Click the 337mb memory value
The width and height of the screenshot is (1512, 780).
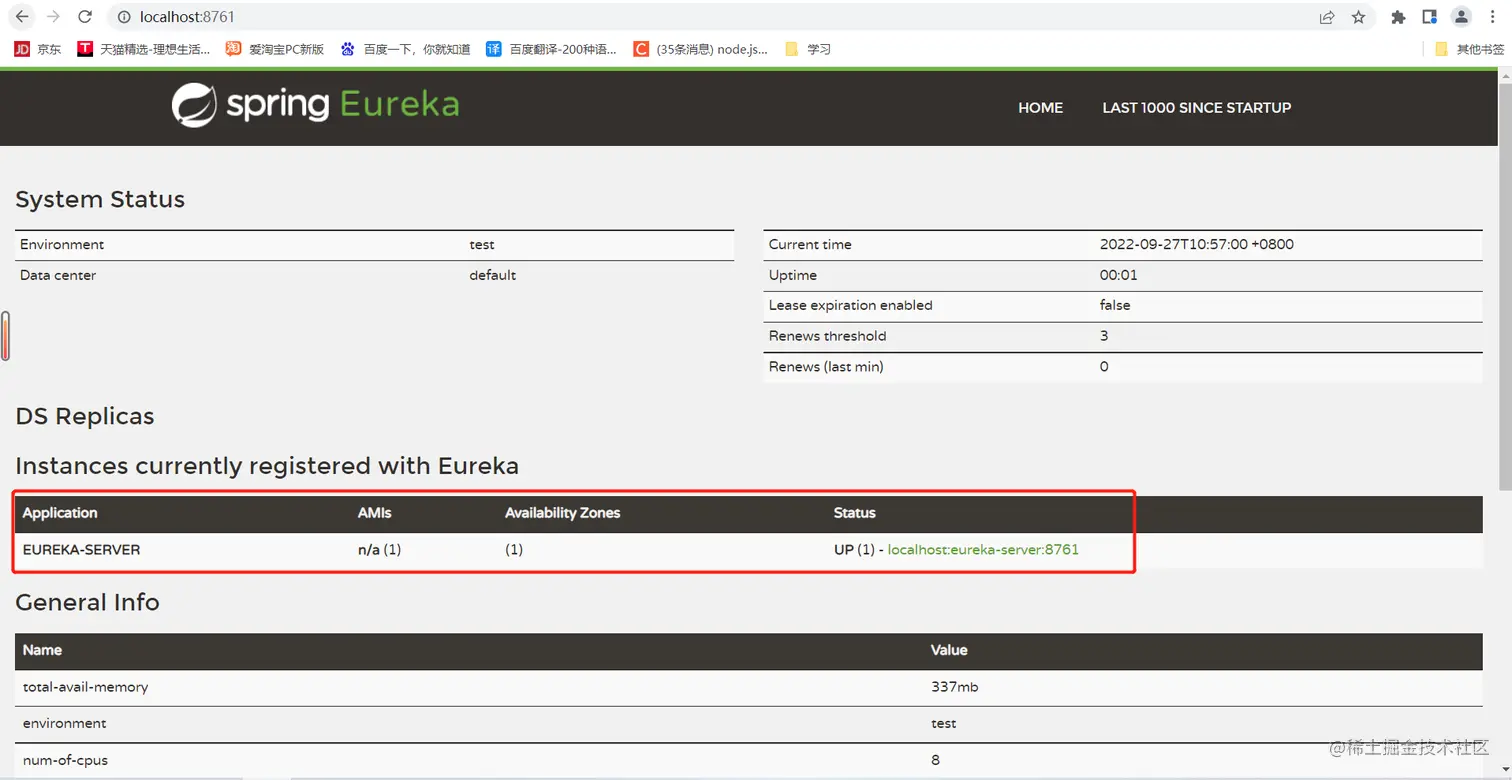click(955, 687)
